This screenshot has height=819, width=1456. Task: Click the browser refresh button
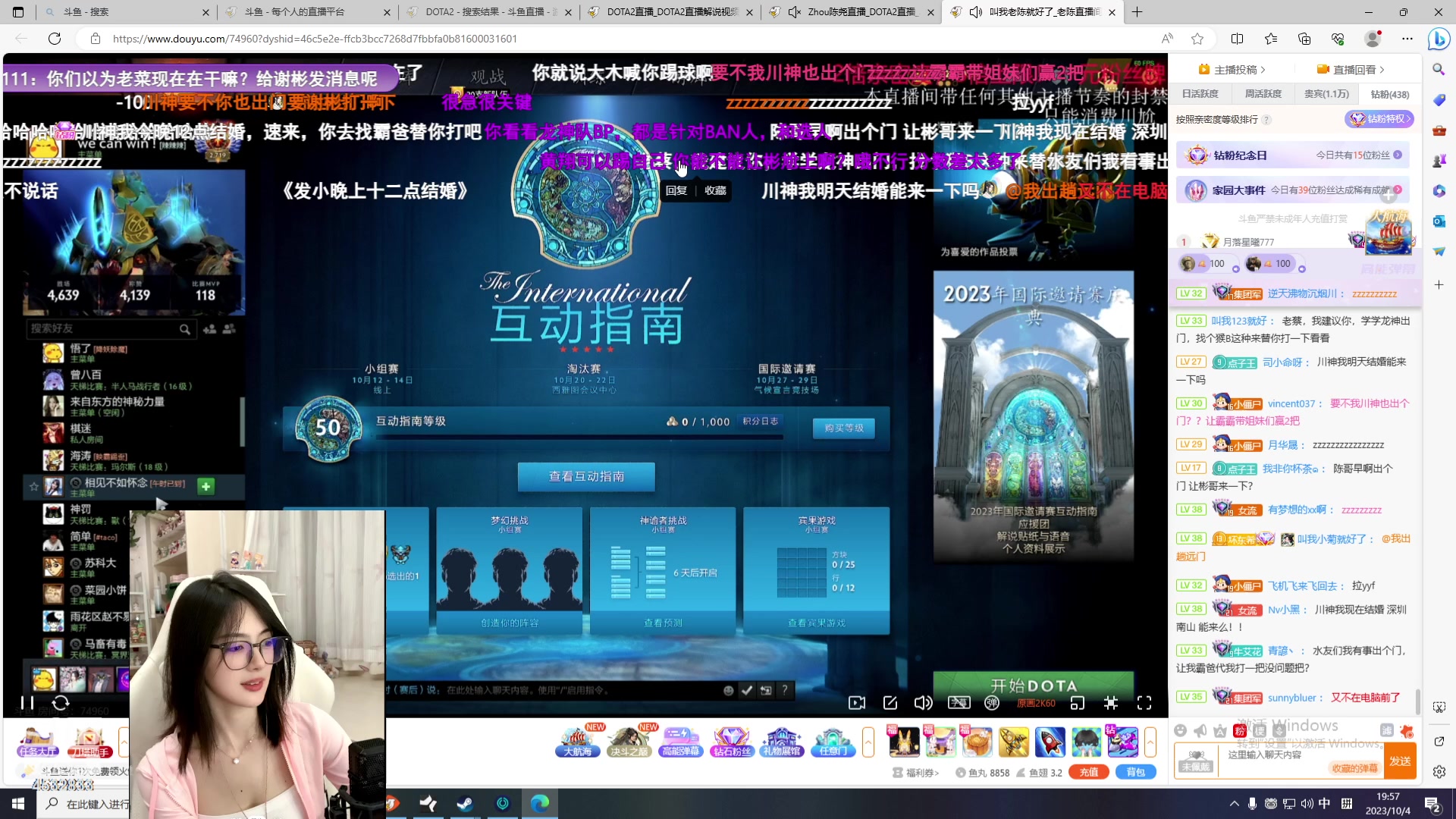[55, 39]
